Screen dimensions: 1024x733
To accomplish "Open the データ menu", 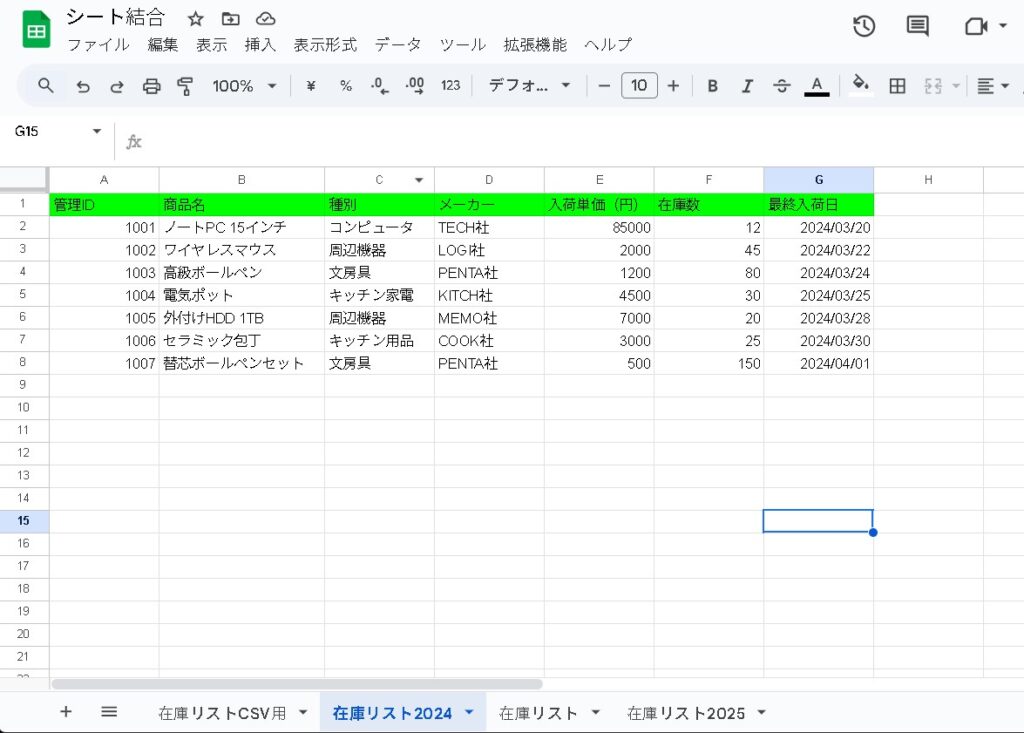I will (398, 45).
